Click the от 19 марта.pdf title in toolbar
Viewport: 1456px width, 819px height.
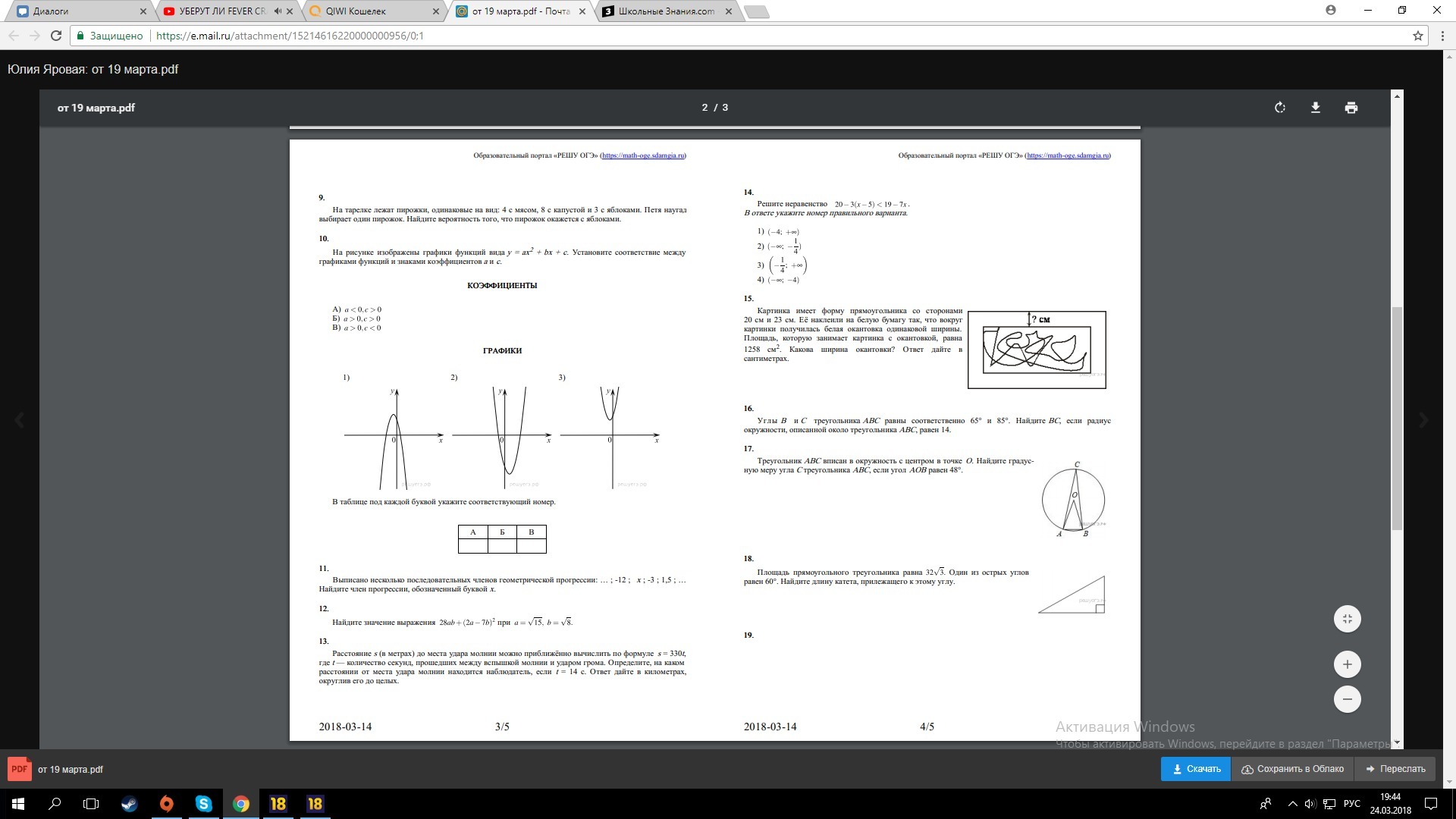(x=96, y=108)
